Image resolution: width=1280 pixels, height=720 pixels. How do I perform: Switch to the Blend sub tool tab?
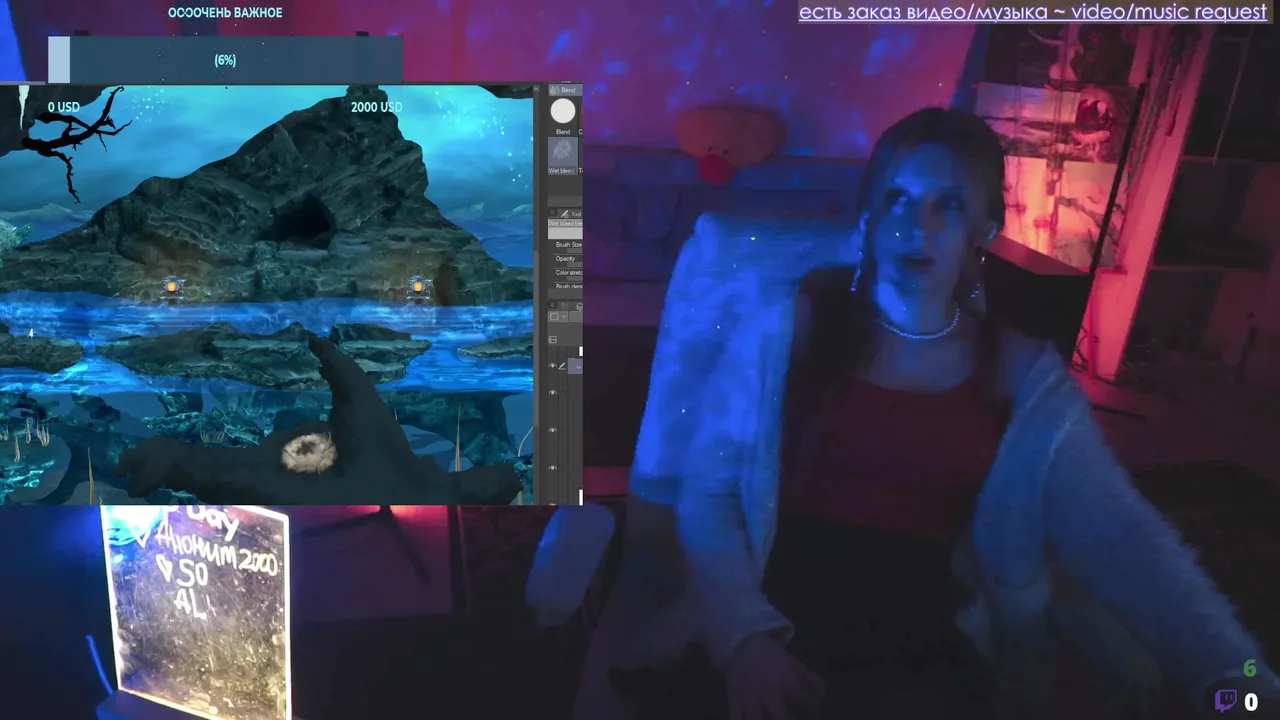(565, 90)
